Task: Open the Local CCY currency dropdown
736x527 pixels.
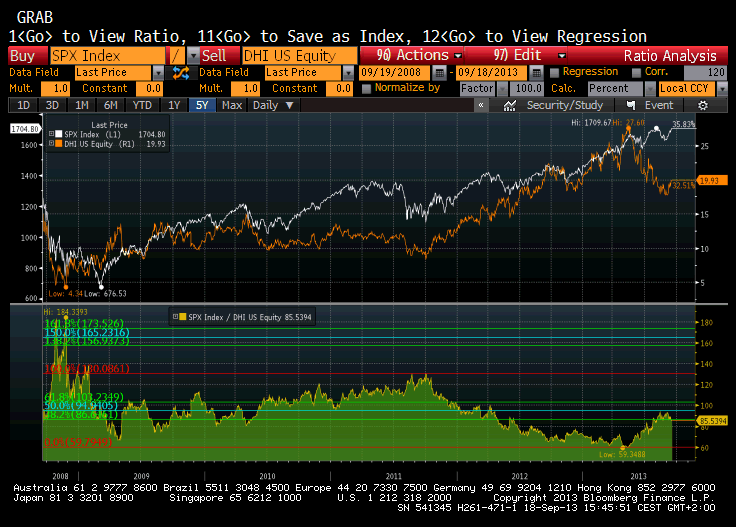Action: [x=722, y=89]
